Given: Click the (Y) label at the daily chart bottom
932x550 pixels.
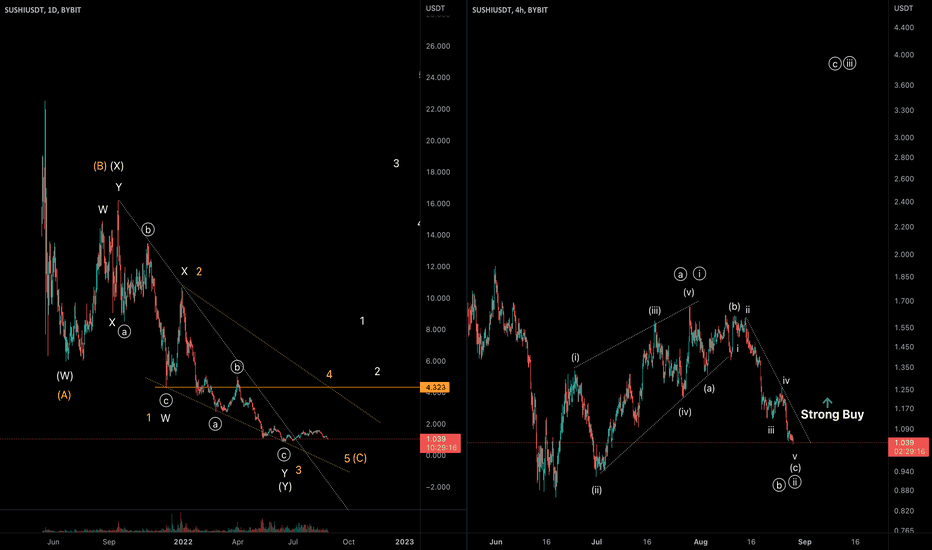Looking at the screenshot, I should [x=285, y=486].
